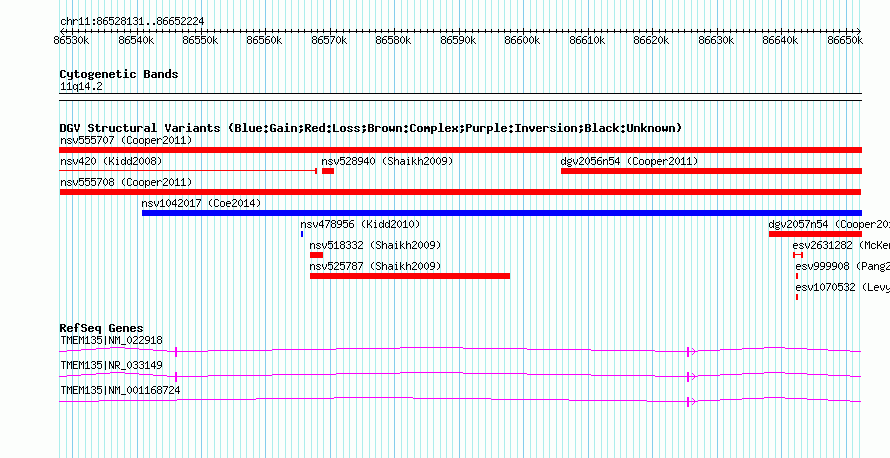
Task: Click the NR_033149 first exon marker
Action: pos(176,376)
